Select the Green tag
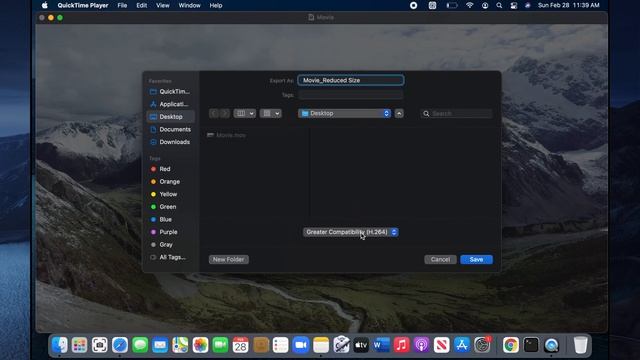The height and width of the screenshot is (360, 640). (x=171, y=207)
